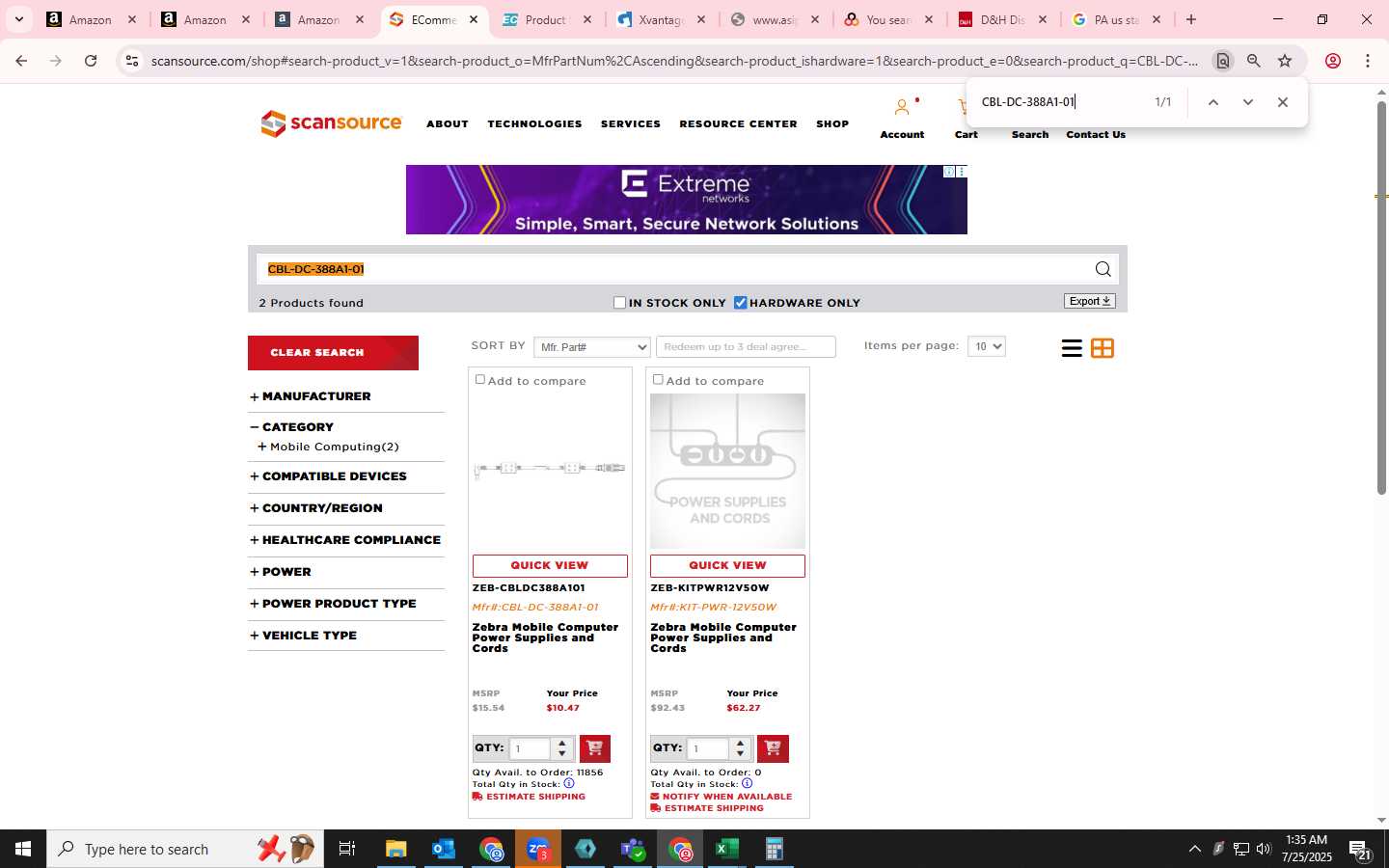
Task: Click the ScanSource logo
Action: pos(331,123)
